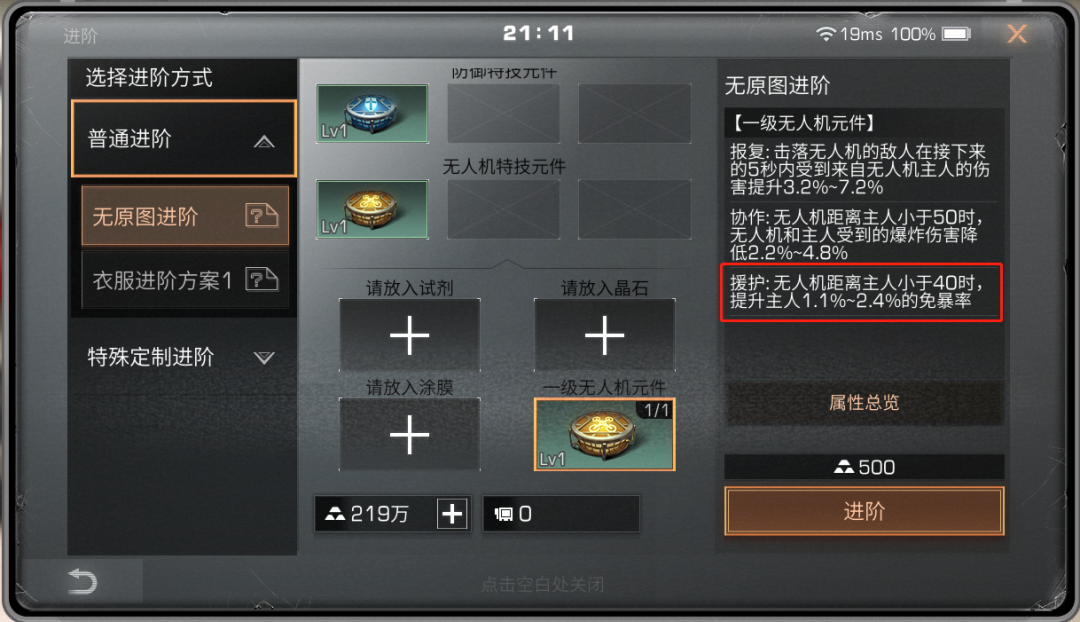This screenshot has width=1080, height=622.
Task: Open help icon beside 衣服进阶方案1
Action: (x=262, y=279)
